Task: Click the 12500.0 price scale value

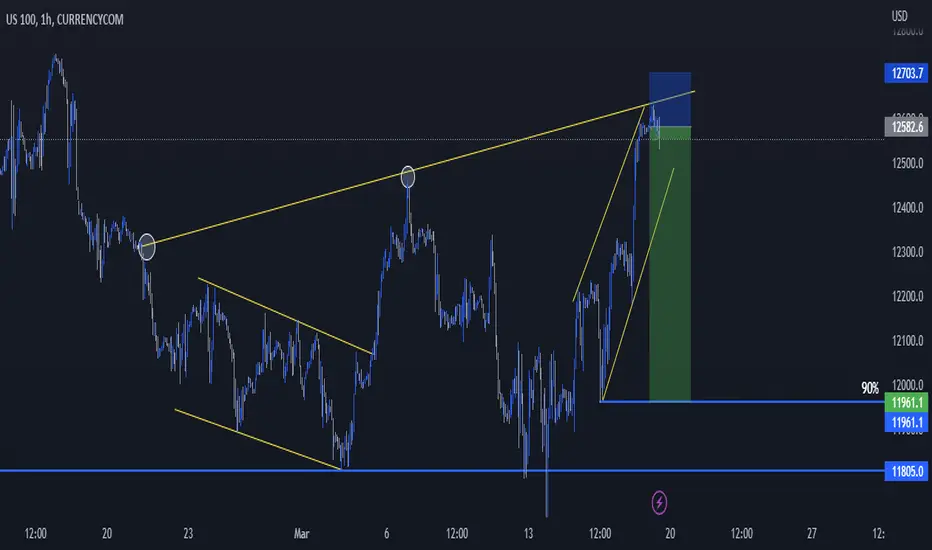Action: (x=907, y=164)
